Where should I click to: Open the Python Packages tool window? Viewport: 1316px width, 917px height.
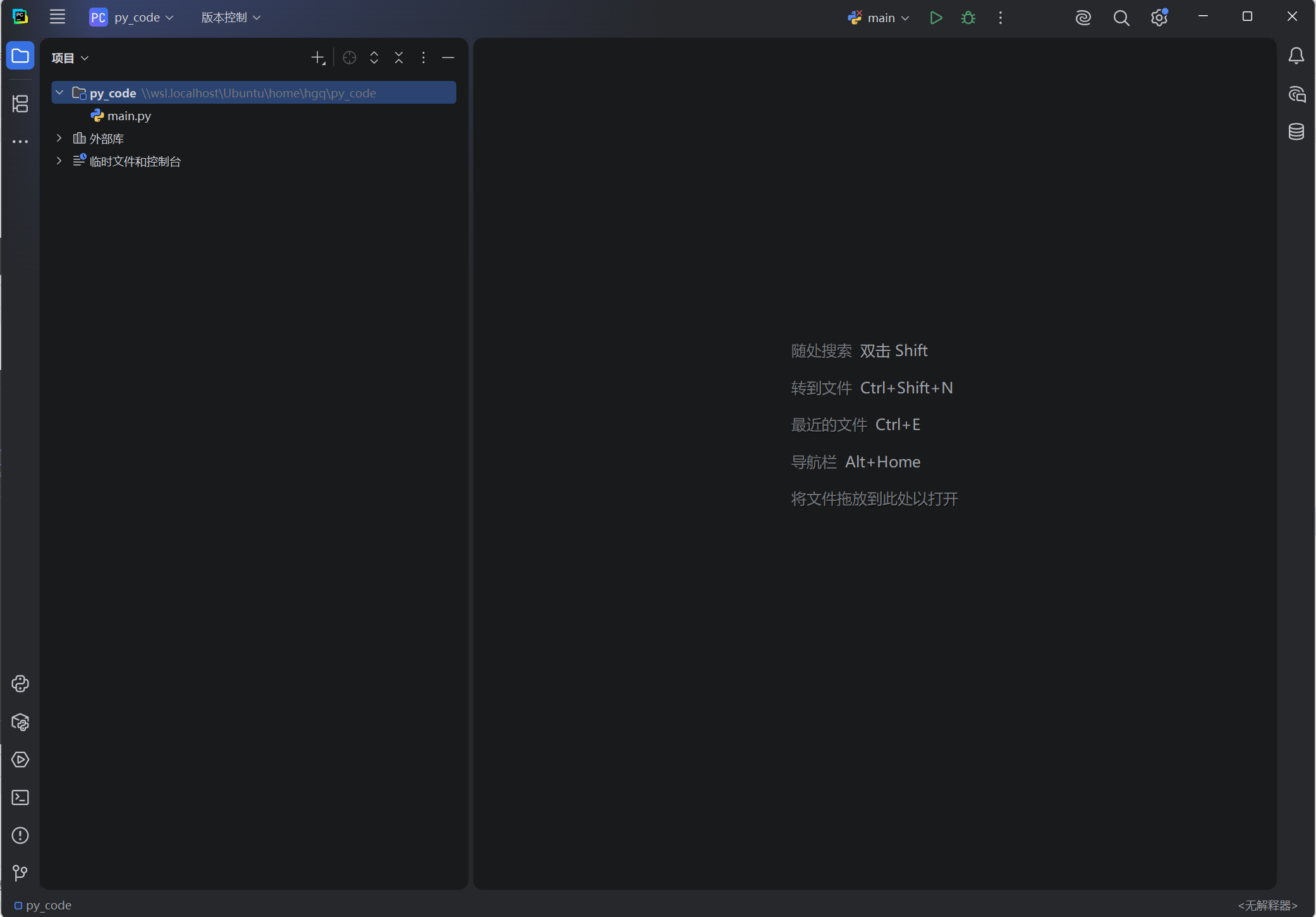click(20, 722)
